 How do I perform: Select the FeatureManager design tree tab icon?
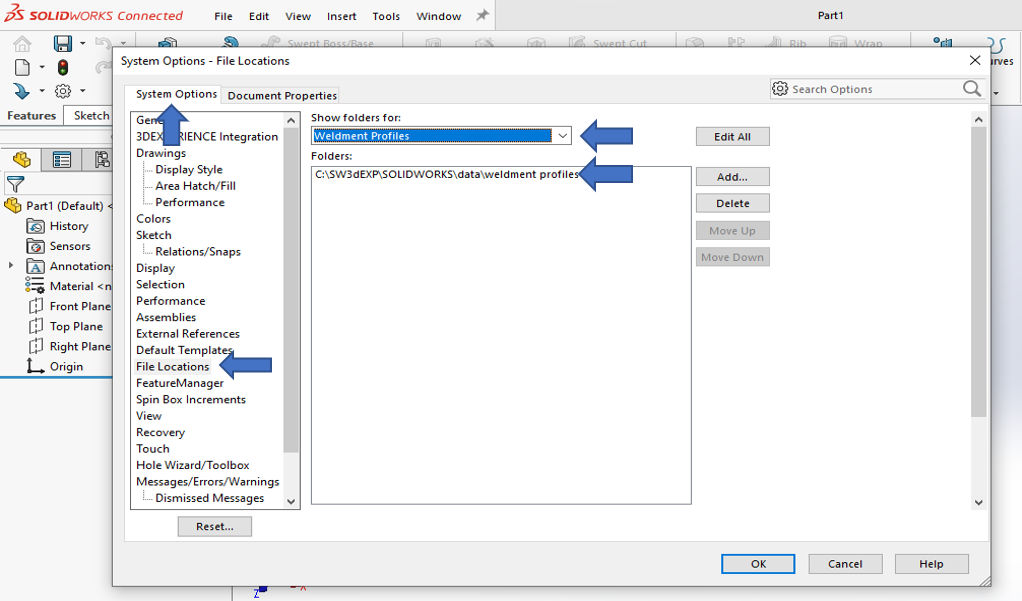[22, 160]
